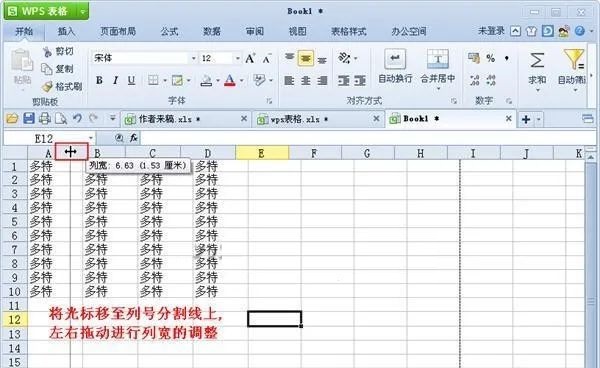
Task: Click the Save icon in quick toolbar
Action: click(29, 119)
